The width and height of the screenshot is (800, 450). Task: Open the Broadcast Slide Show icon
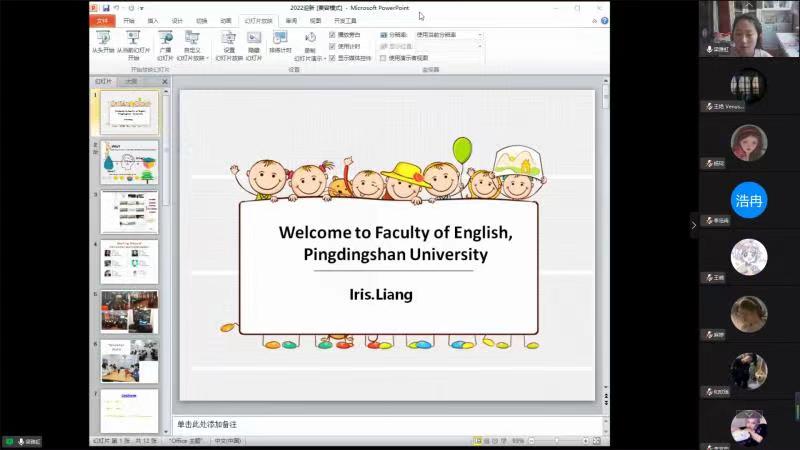coord(165,42)
